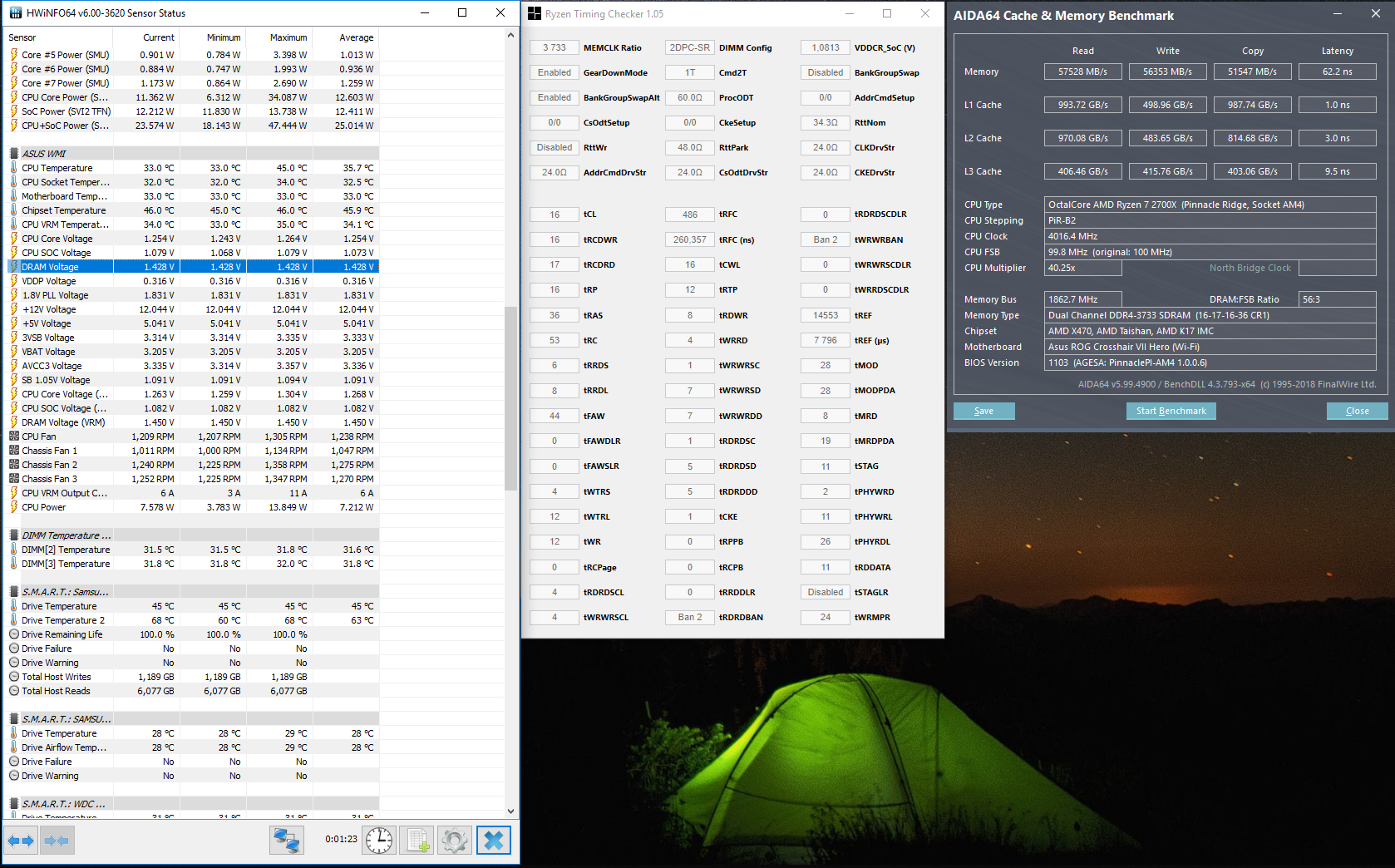The height and width of the screenshot is (868, 1395).
Task: Start logging with the sheet-plus icon
Action: [417, 841]
